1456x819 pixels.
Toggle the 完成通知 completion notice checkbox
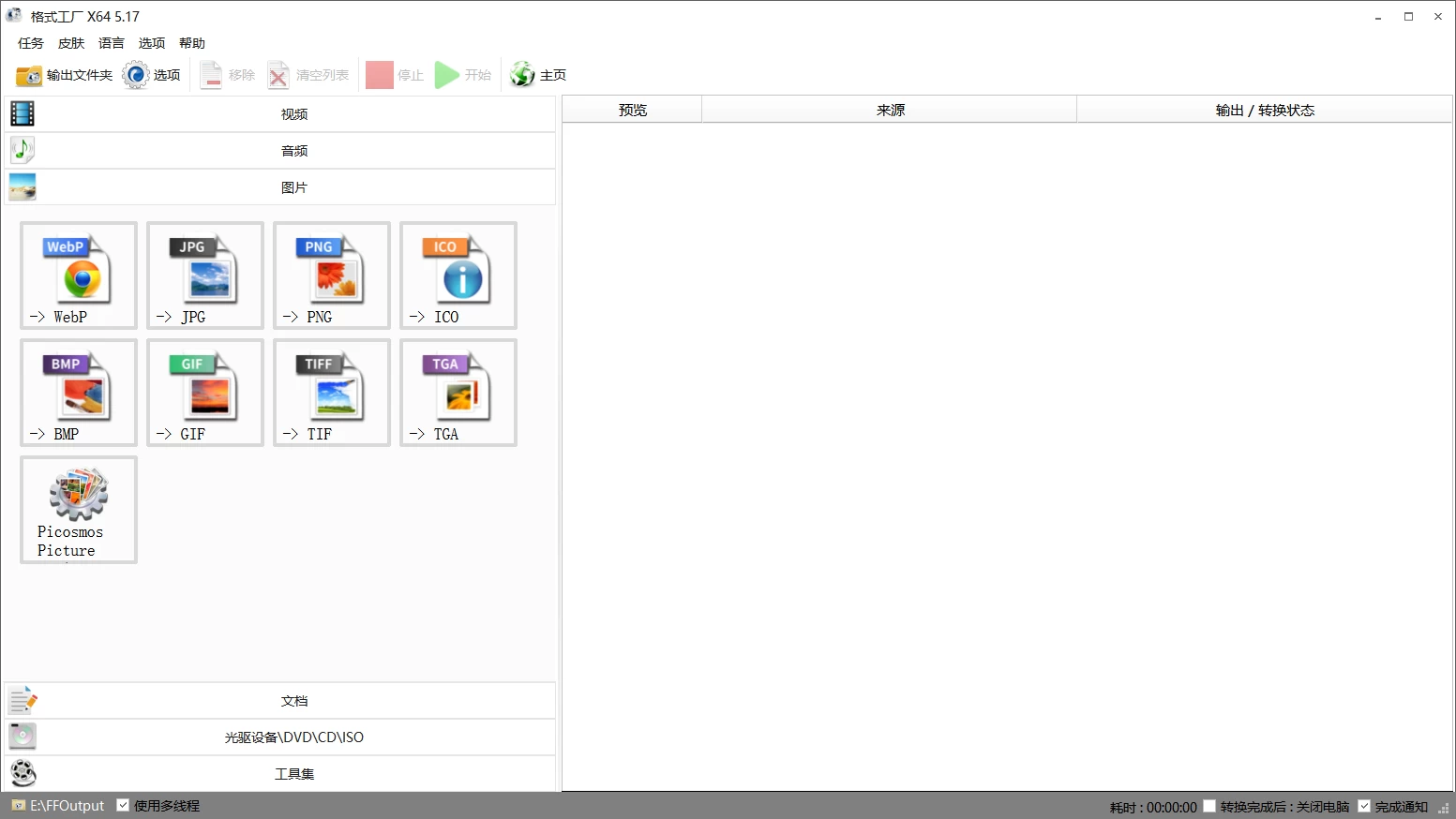(x=1364, y=806)
